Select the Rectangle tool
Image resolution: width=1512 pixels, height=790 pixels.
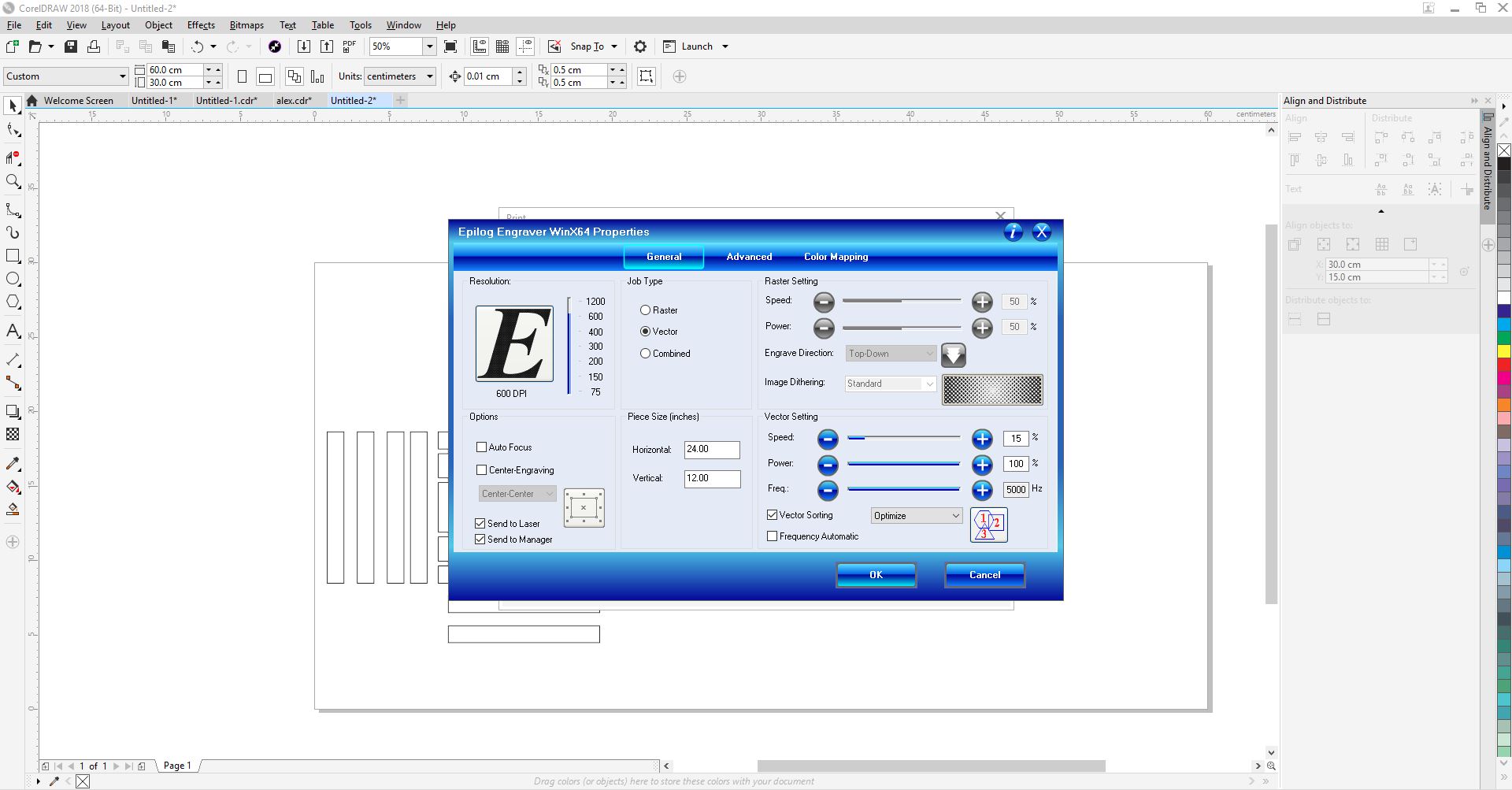[13, 256]
